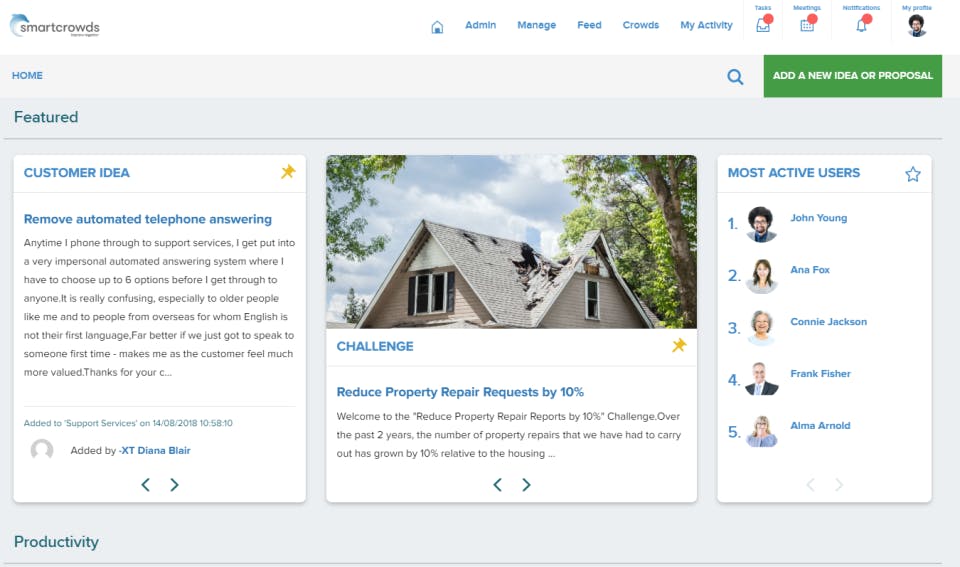Open Frank Fisher's profile
The image size is (960, 567).
pos(820,374)
